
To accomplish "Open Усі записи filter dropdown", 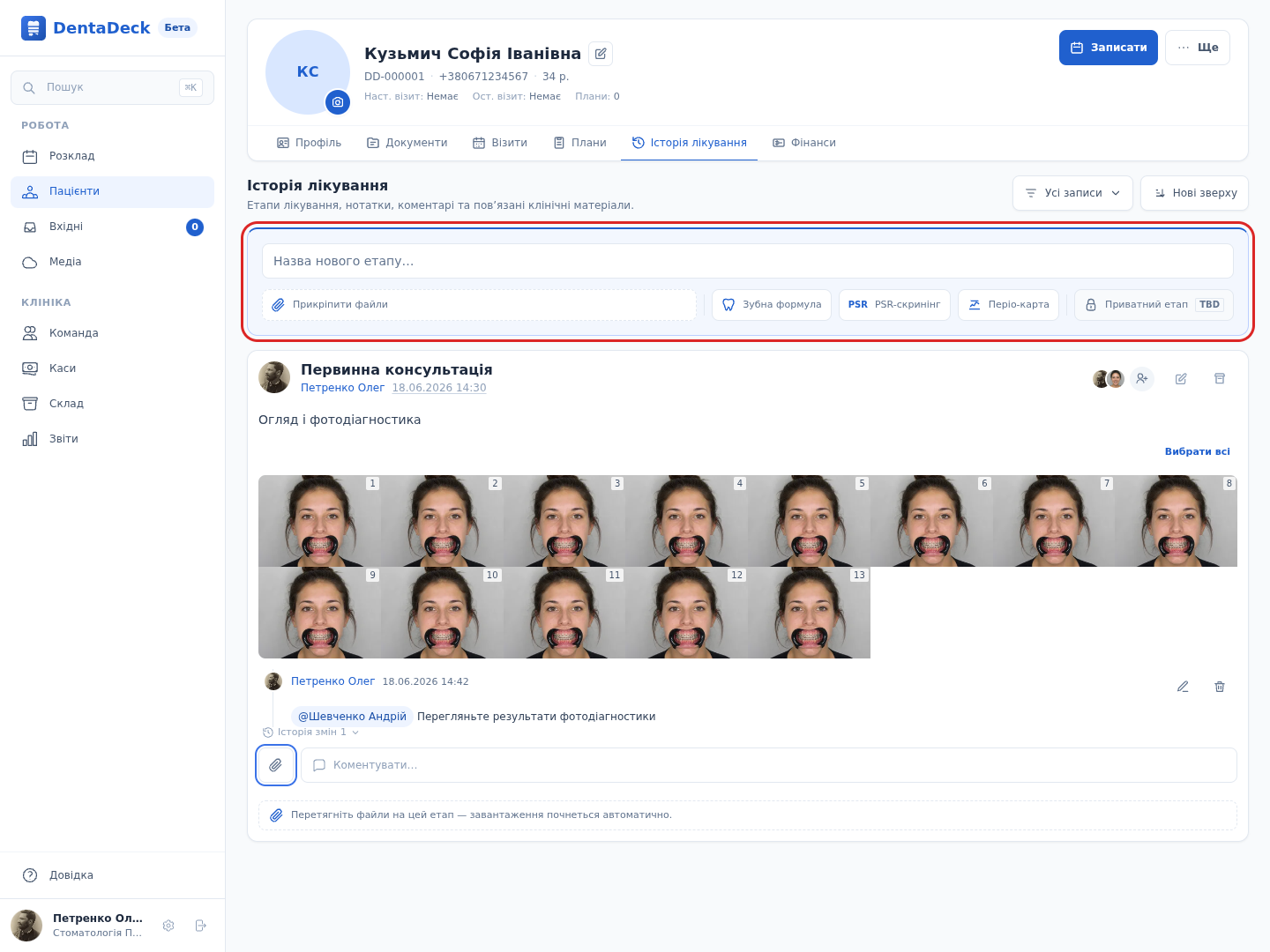I will (1072, 193).
